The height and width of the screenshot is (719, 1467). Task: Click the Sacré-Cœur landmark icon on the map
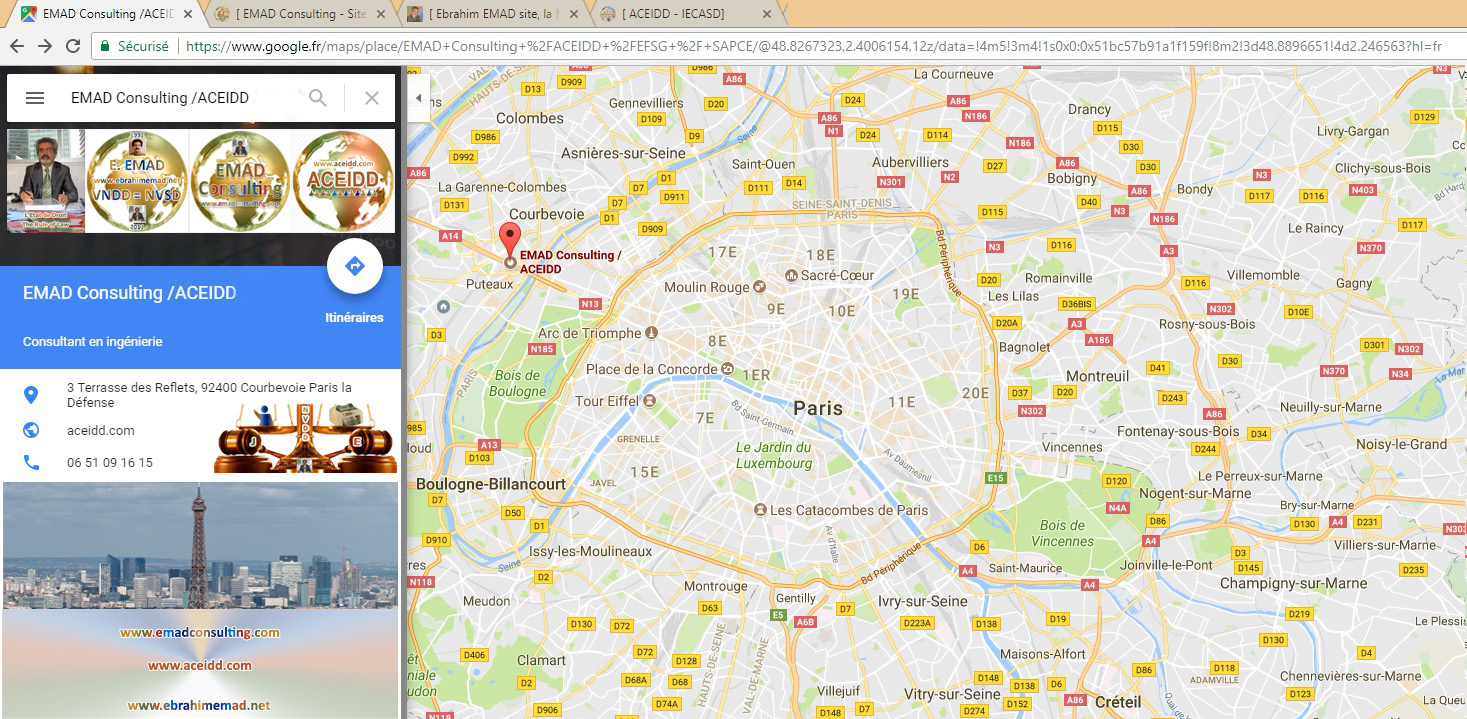tap(792, 275)
